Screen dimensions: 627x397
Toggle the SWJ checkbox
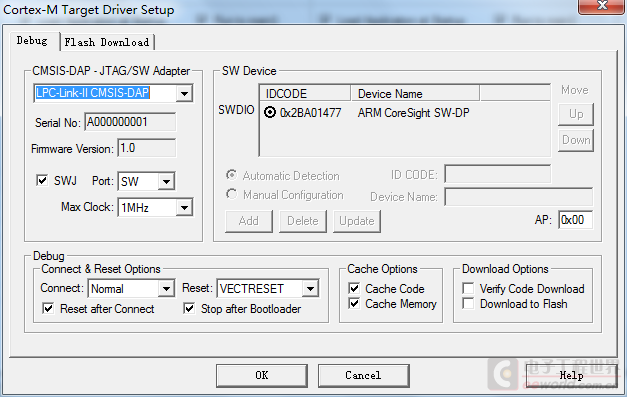pyautogui.click(x=42, y=181)
